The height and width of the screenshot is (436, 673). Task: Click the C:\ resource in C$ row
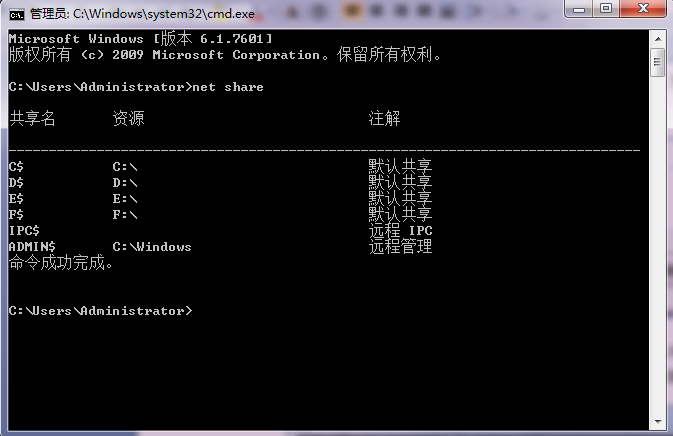point(125,167)
